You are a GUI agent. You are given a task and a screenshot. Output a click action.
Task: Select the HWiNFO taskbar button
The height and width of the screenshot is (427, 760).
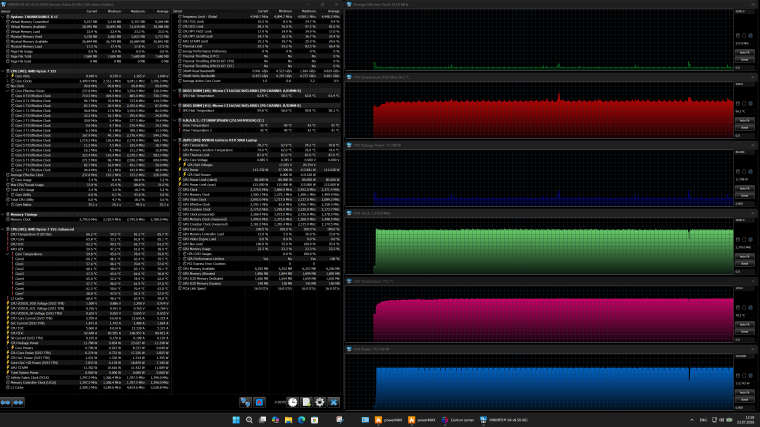coord(504,420)
